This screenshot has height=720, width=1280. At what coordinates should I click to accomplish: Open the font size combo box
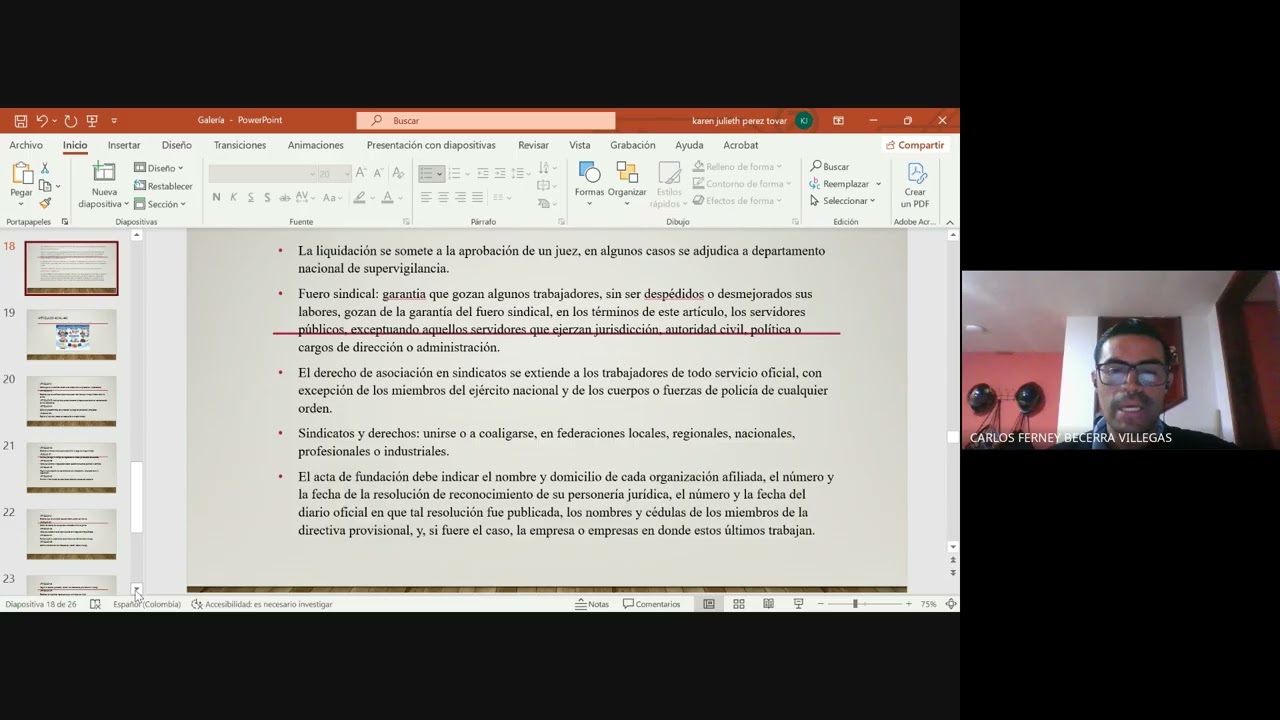point(334,174)
